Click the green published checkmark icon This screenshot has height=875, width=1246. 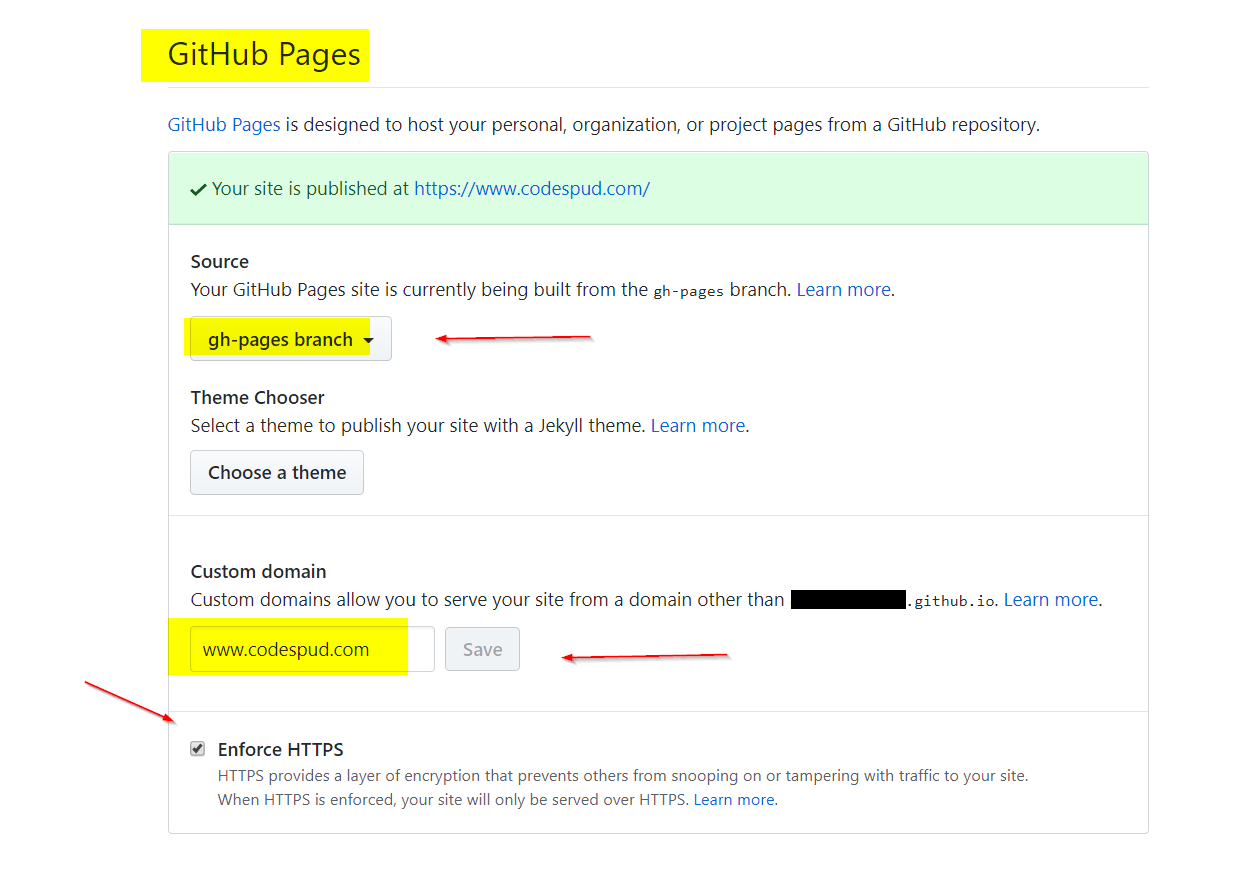(198, 189)
